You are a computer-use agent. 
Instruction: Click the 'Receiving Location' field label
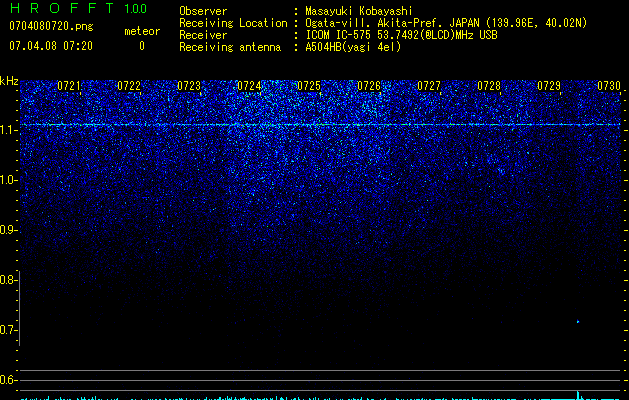(233, 23)
